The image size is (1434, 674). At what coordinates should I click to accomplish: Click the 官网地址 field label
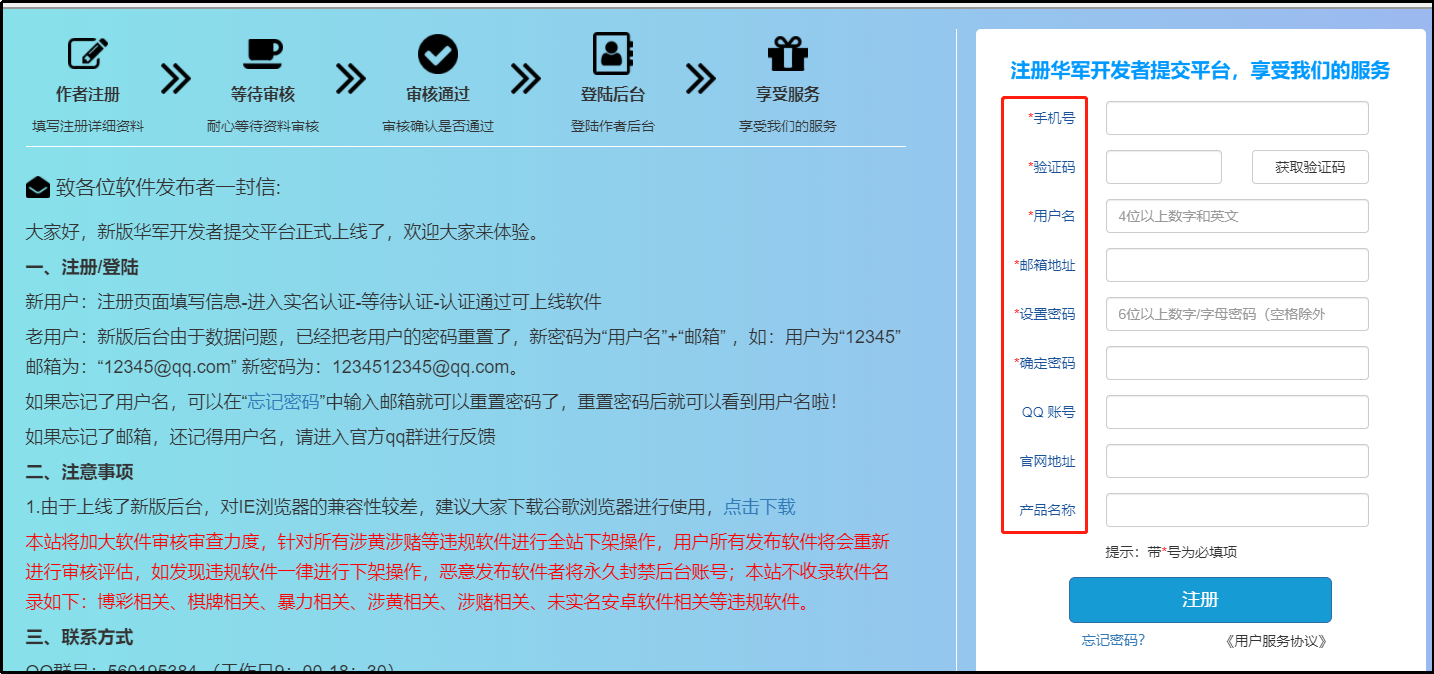(1047, 461)
